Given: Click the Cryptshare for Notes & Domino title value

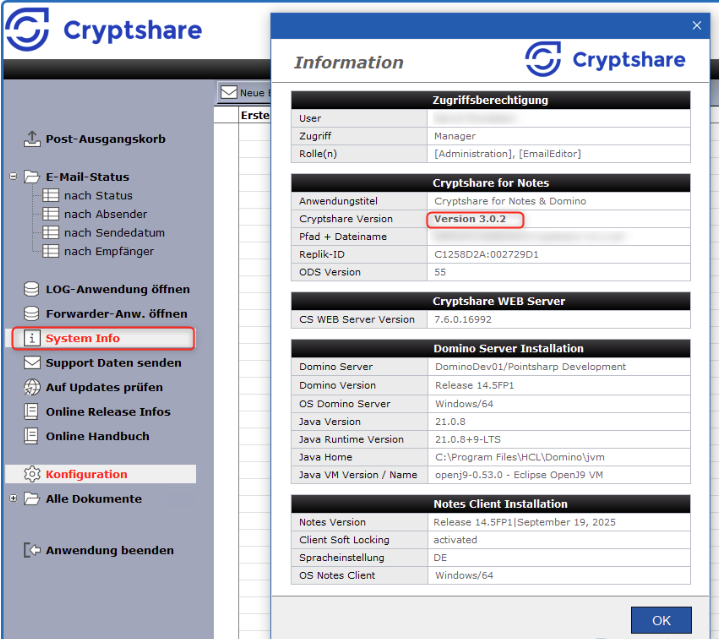Looking at the screenshot, I should (x=510, y=201).
